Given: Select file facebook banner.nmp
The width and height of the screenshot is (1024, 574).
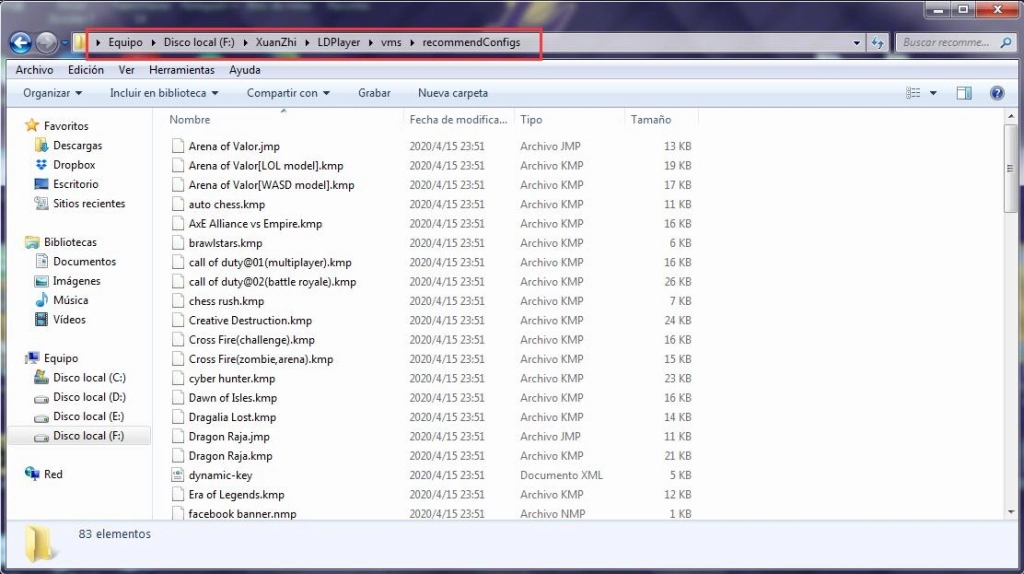Looking at the screenshot, I should [x=242, y=514].
